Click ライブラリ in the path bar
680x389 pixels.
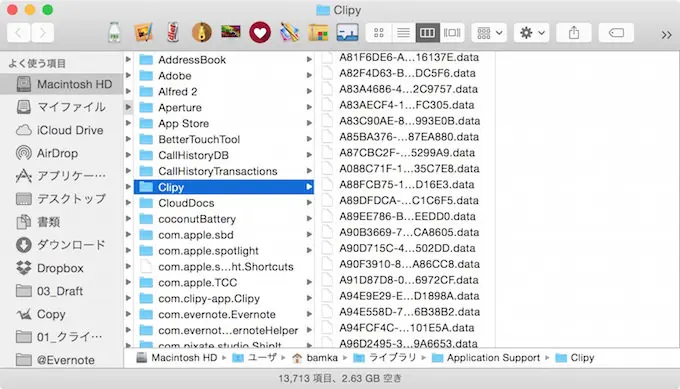pyautogui.click(x=384, y=358)
